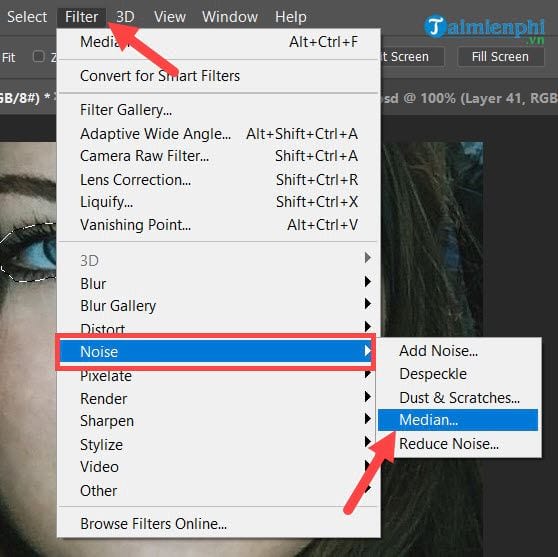
Task: Open the Reduce Noise filter
Action: pos(458,444)
